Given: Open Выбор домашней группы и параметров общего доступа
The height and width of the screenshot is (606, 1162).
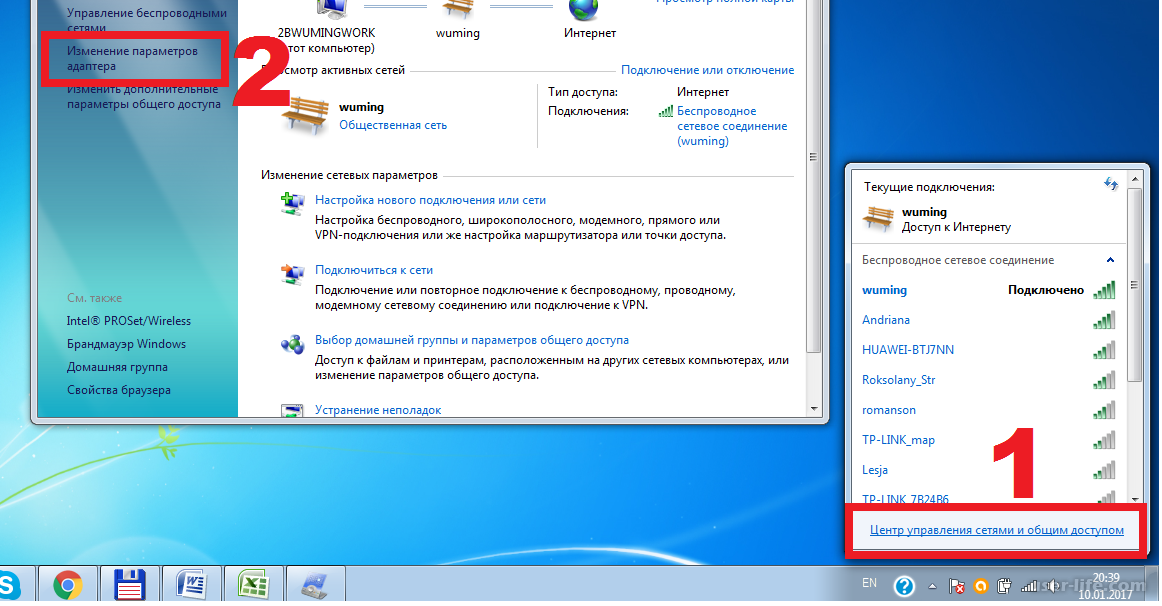Looking at the screenshot, I should pos(472,340).
